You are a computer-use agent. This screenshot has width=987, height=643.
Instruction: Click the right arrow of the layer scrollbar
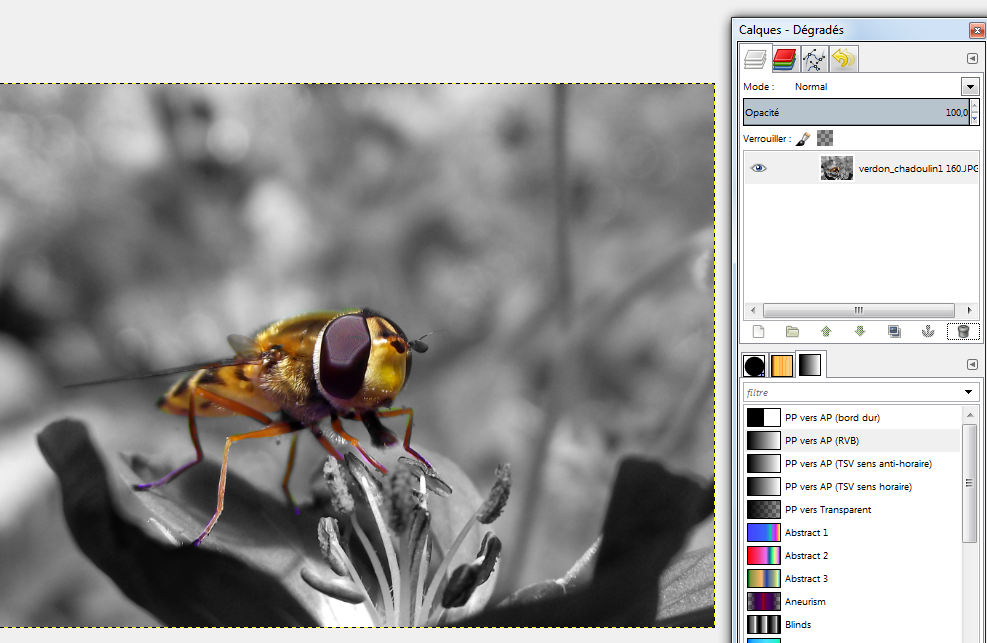click(x=969, y=310)
